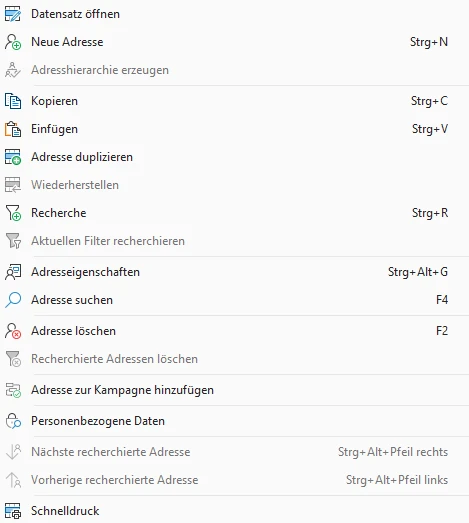
Task: Click the Schnelldruck printer icon
Action: click(13, 511)
